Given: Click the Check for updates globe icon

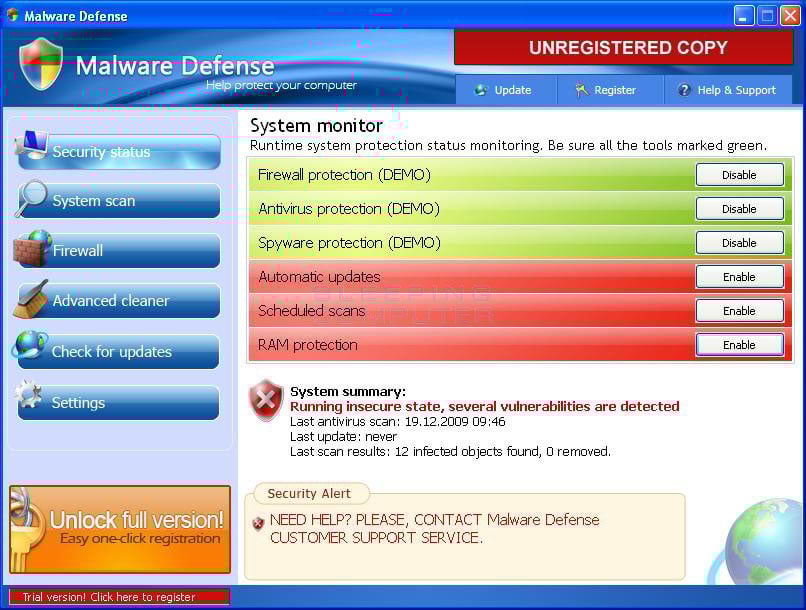Looking at the screenshot, I should (30, 347).
